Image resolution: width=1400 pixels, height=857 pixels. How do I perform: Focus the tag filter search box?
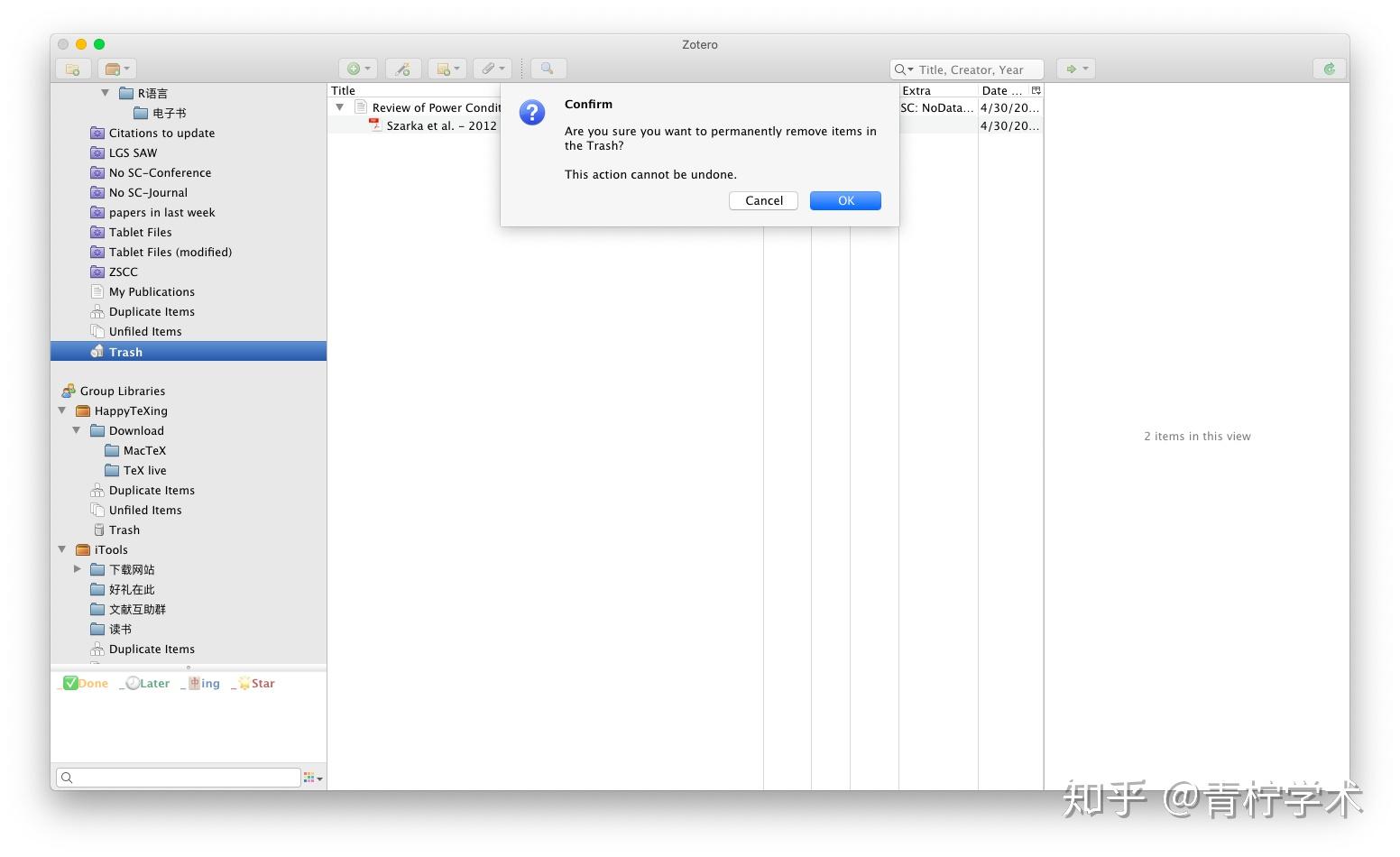pos(179,778)
